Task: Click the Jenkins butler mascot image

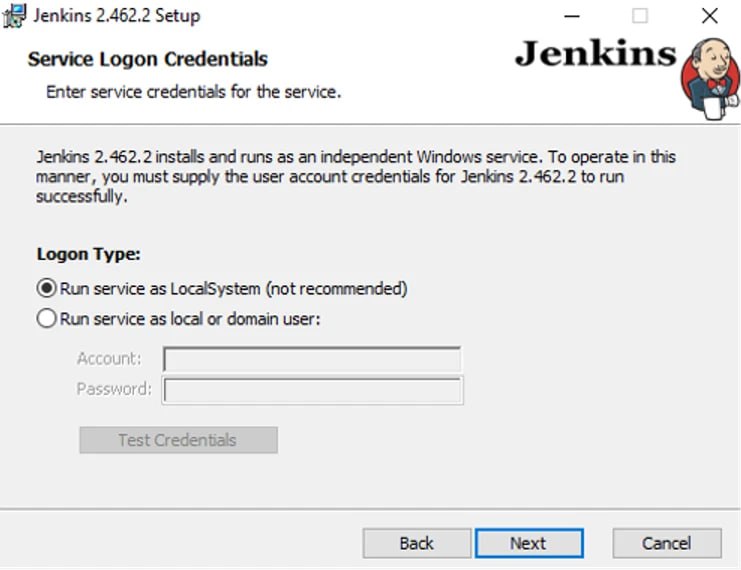Action: click(x=710, y=78)
